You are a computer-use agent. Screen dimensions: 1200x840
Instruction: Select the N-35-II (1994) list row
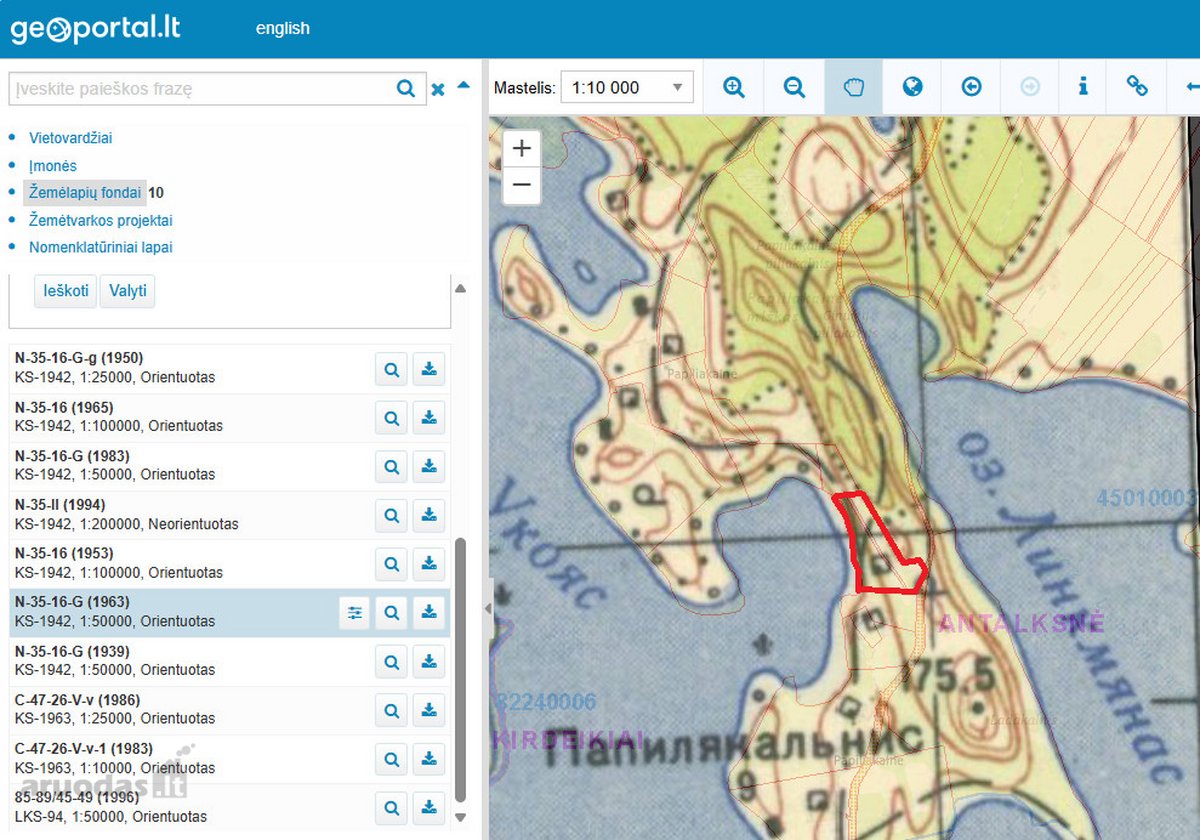(230, 515)
